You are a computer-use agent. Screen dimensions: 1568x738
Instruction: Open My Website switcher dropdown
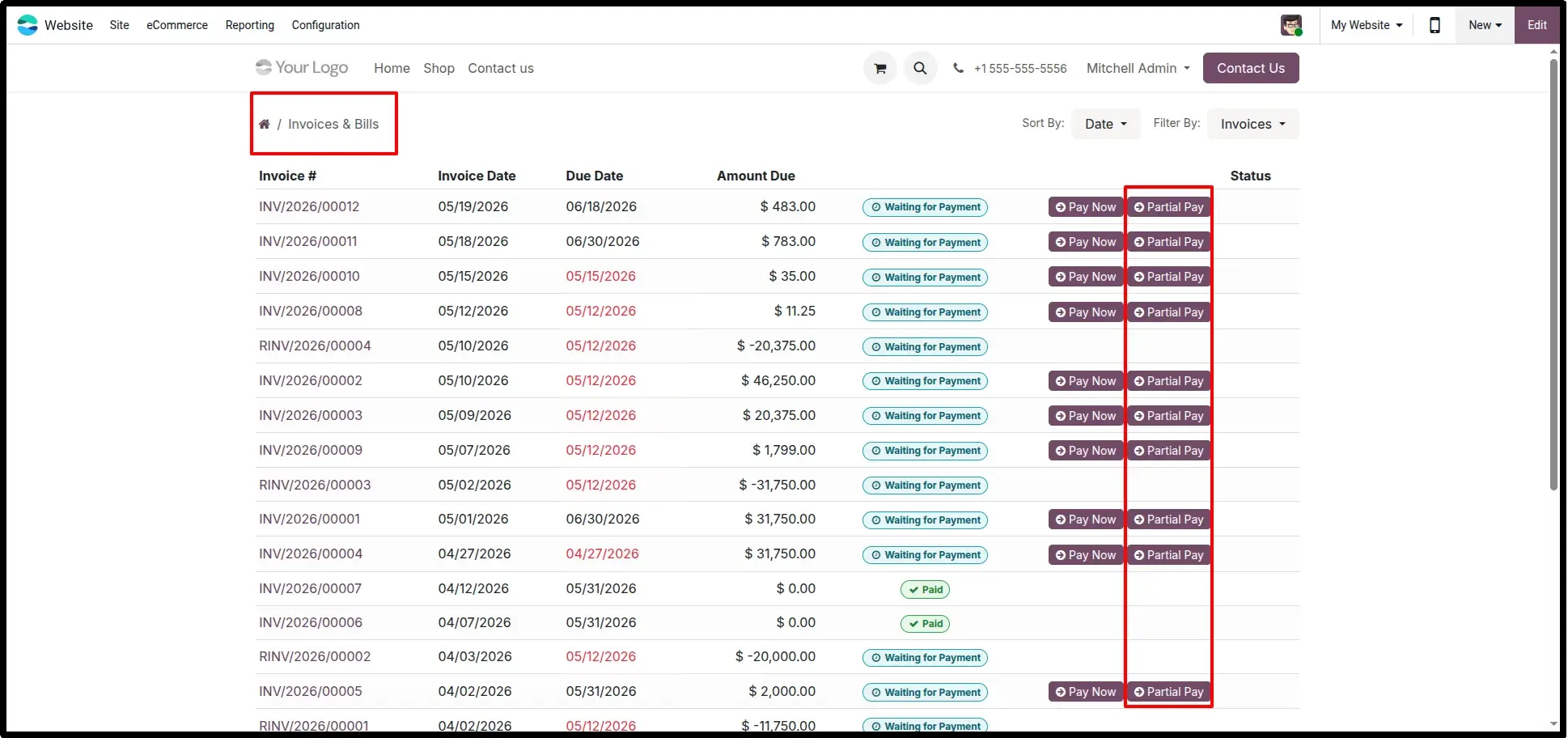(x=1367, y=25)
